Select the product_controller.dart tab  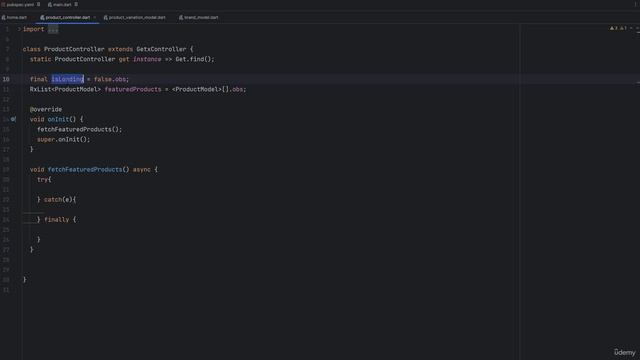[67, 18]
